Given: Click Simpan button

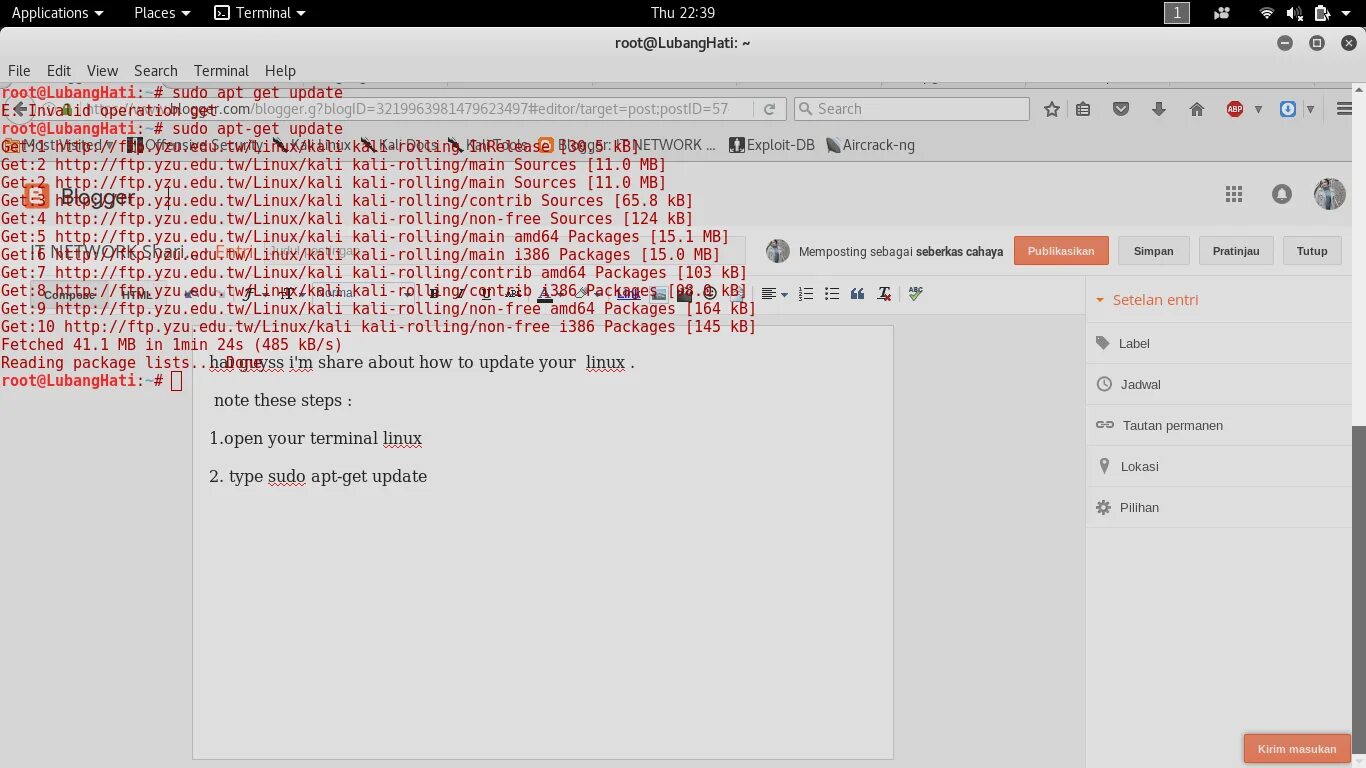Looking at the screenshot, I should [1153, 251].
